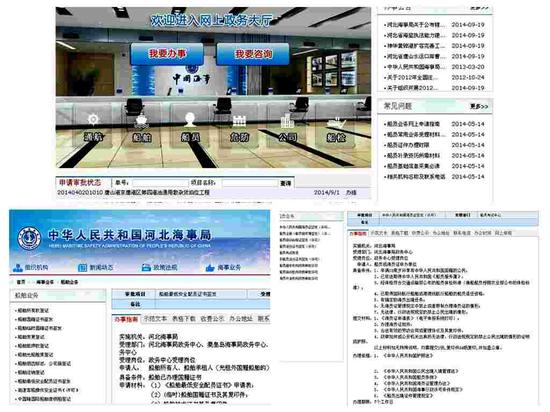The width and height of the screenshot is (550, 412).
Task: Open the FAQ 船员业务网上申请指南
Action: click(413, 124)
